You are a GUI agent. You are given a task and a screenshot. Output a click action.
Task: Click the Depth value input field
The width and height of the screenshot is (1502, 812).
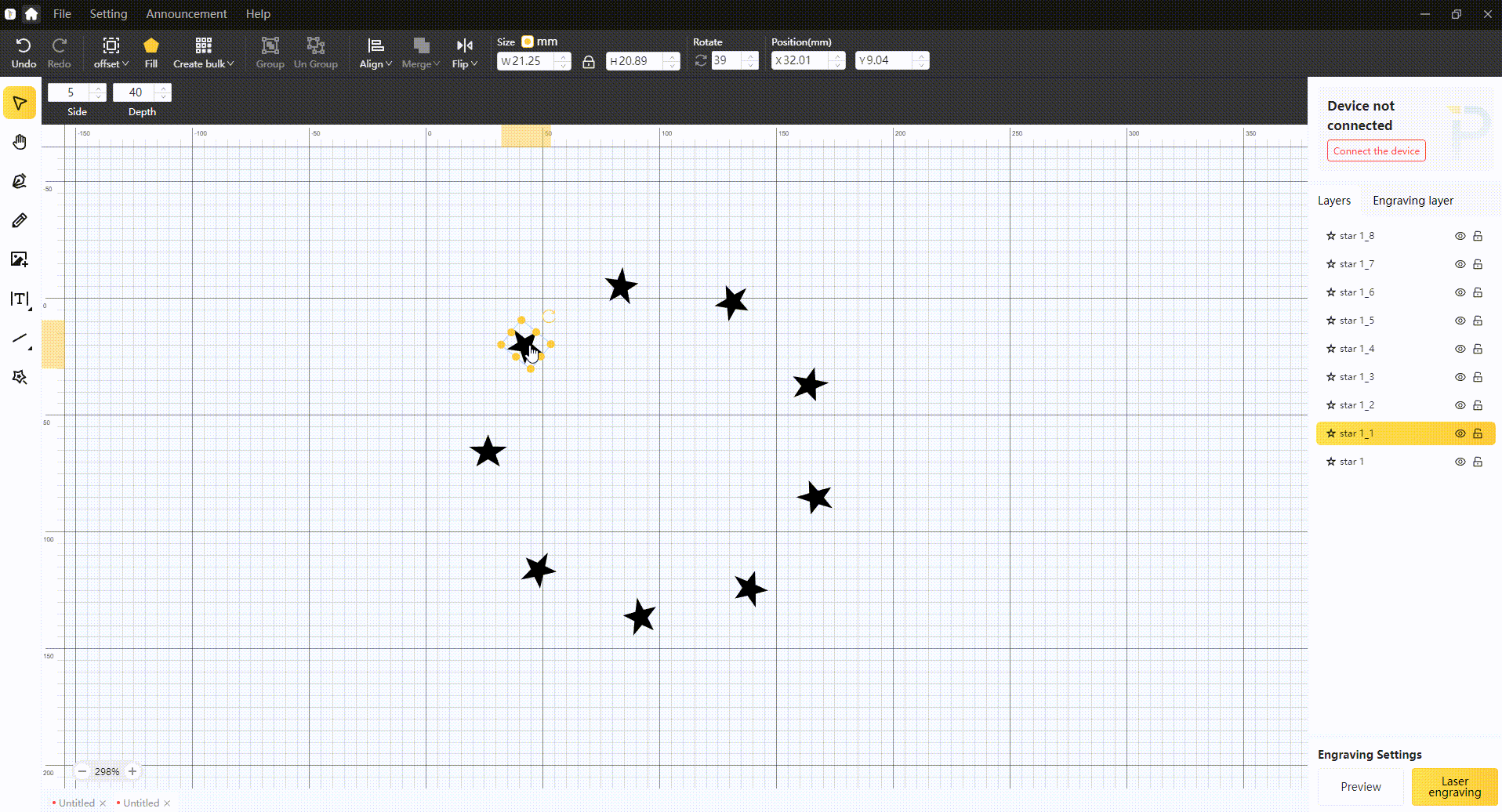pyautogui.click(x=136, y=92)
